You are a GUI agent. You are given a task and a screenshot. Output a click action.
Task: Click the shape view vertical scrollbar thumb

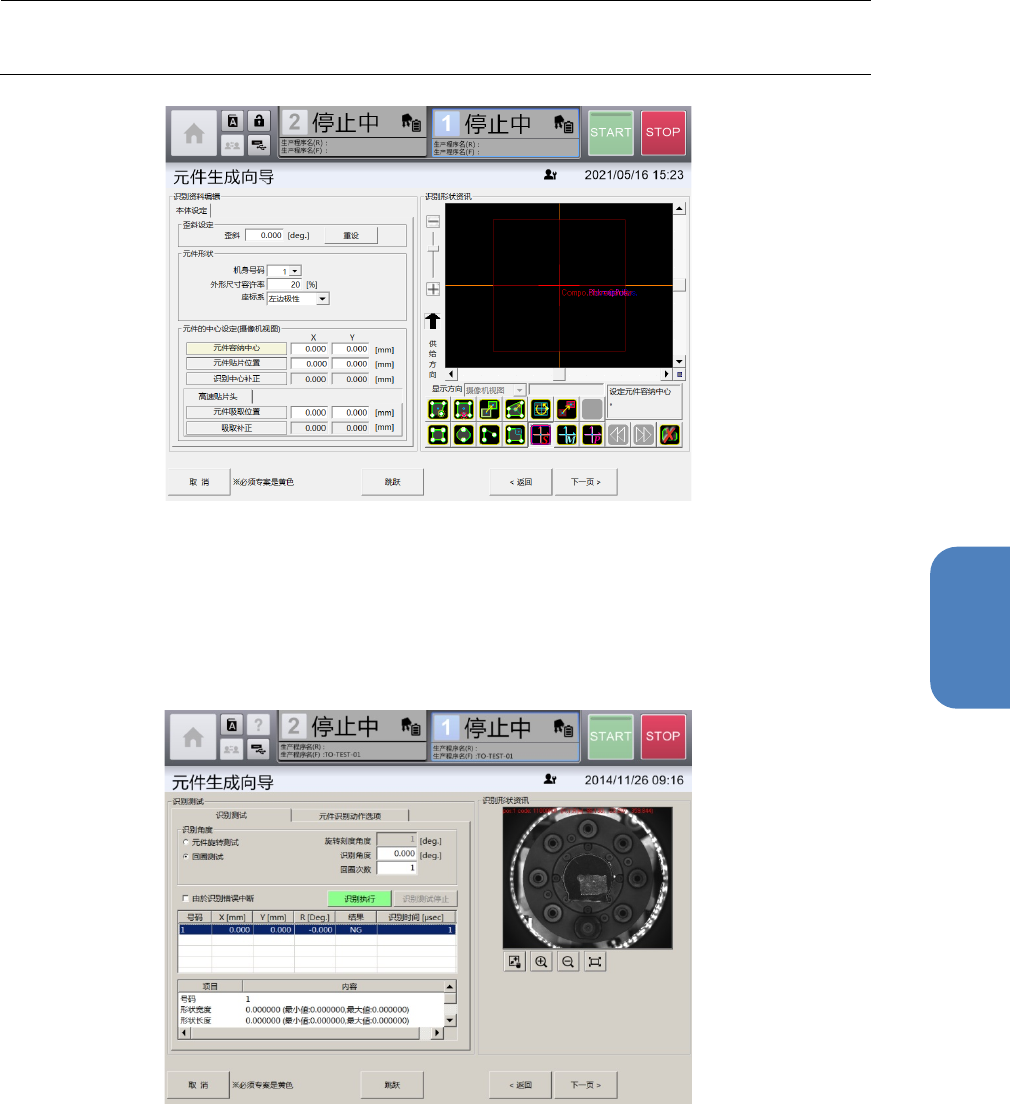tap(680, 285)
